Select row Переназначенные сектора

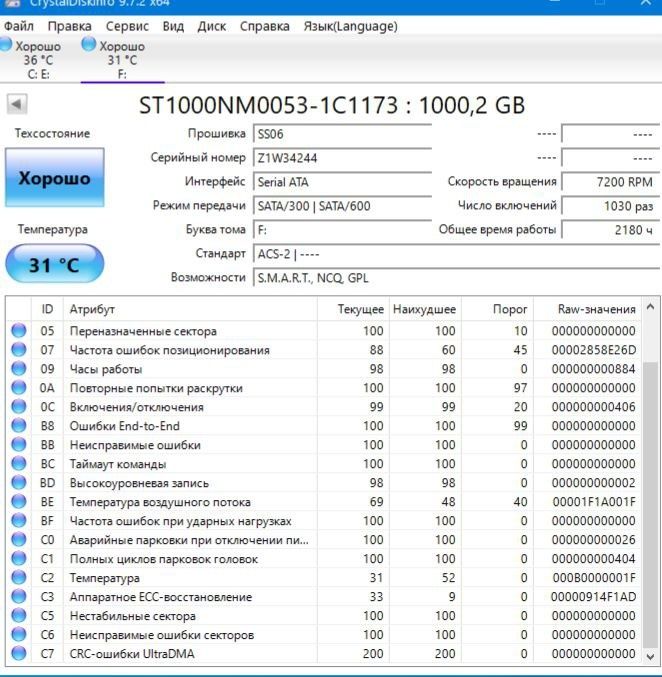(x=324, y=331)
